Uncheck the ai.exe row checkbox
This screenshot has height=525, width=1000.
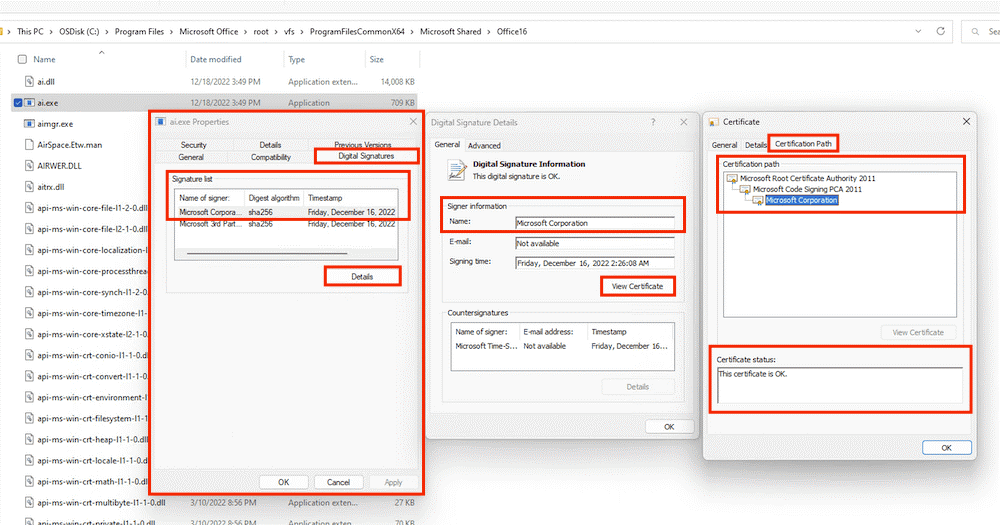18,103
